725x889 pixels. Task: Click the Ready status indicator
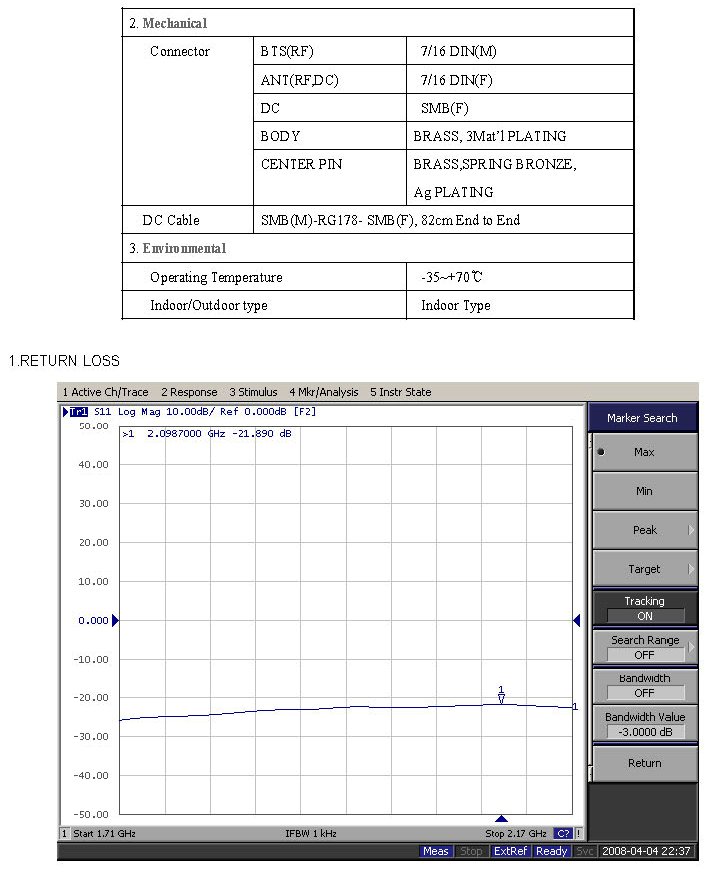click(x=552, y=850)
